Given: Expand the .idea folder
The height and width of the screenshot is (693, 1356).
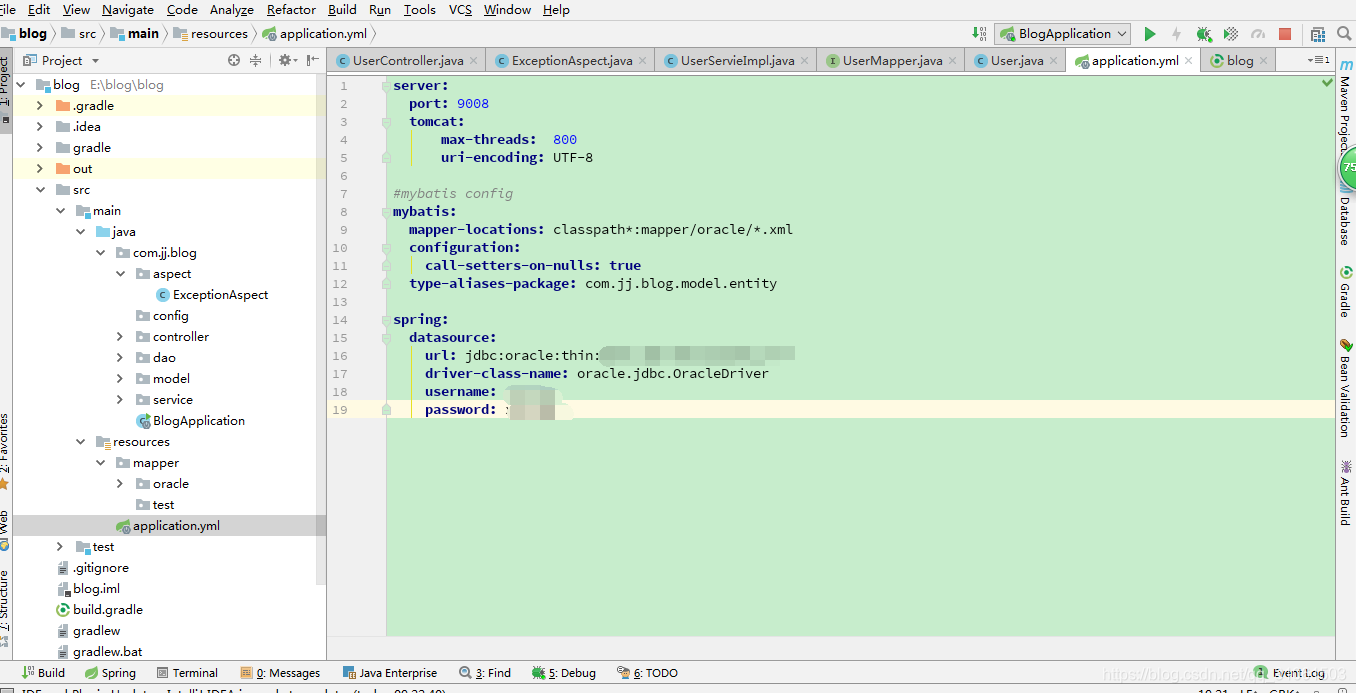Looking at the screenshot, I should click(x=40, y=126).
